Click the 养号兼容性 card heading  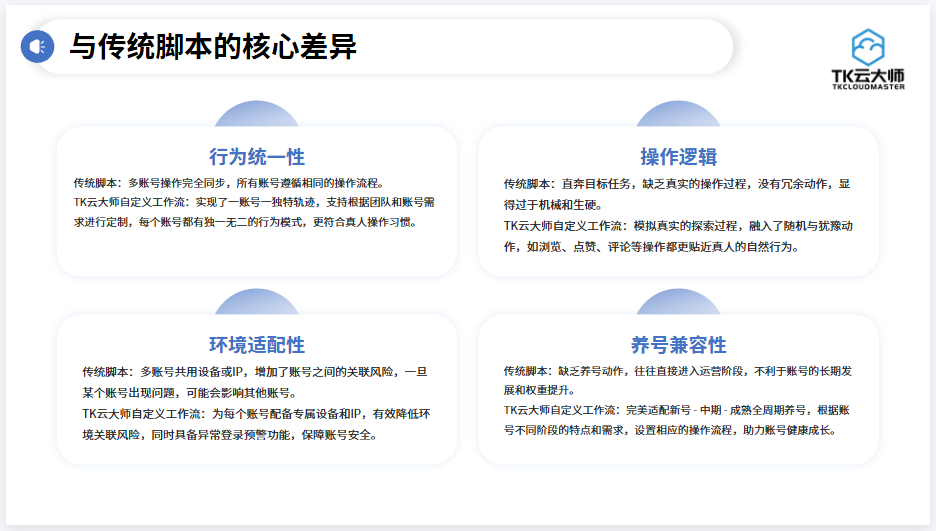point(679,345)
